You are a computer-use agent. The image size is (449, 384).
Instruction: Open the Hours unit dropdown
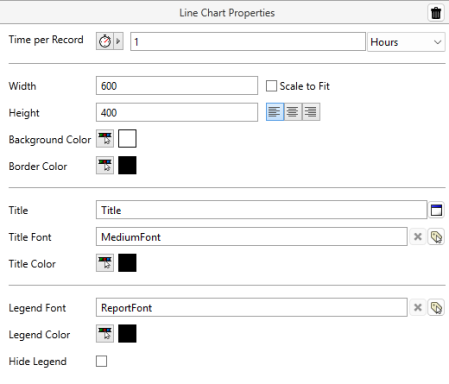tap(406, 42)
